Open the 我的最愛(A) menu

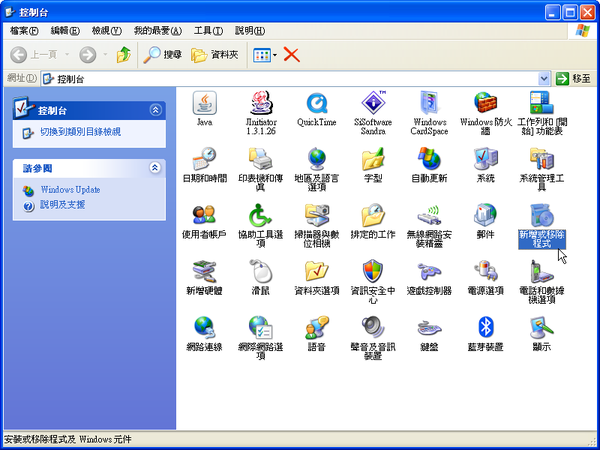click(158, 31)
